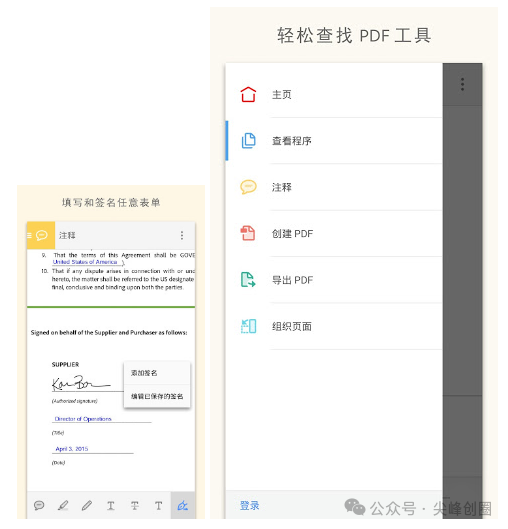Open 组织页面 menu entry
Image resolution: width=508 pixels, height=529 pixels.
(334, 326)
